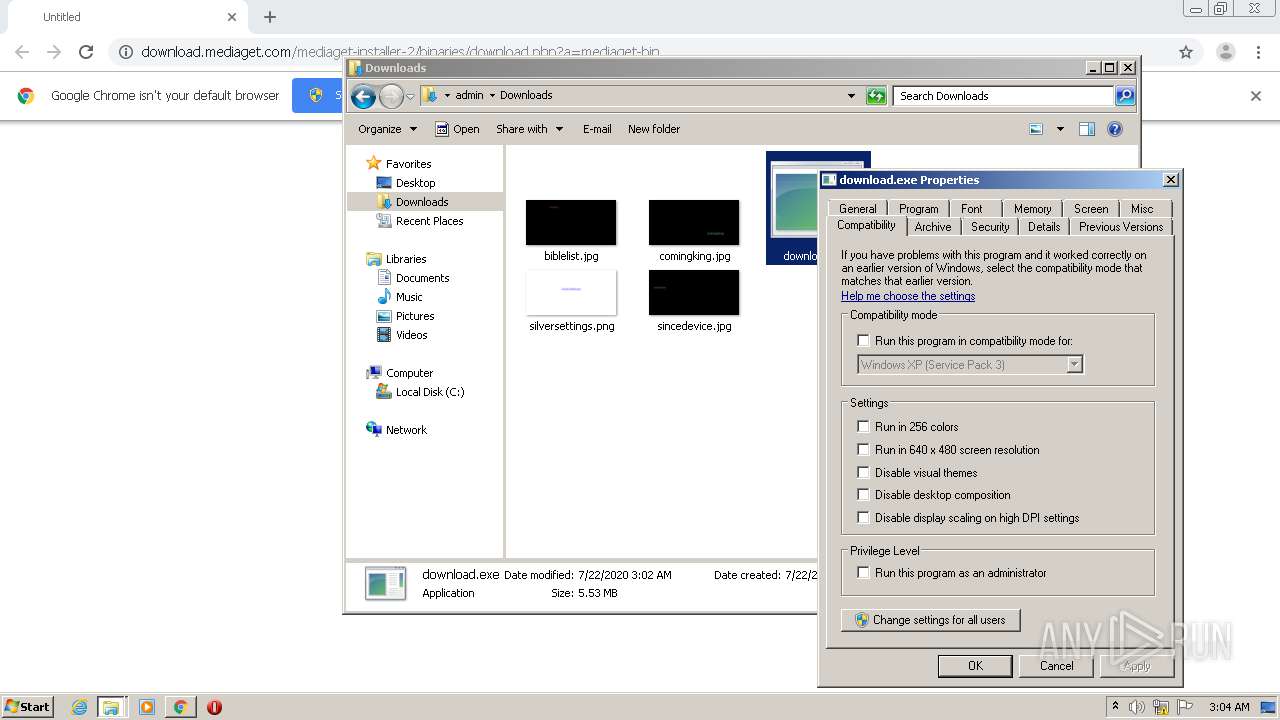Click the Search Downloads input field
Screen dimensions: 1280x720
pos(1003,96)
